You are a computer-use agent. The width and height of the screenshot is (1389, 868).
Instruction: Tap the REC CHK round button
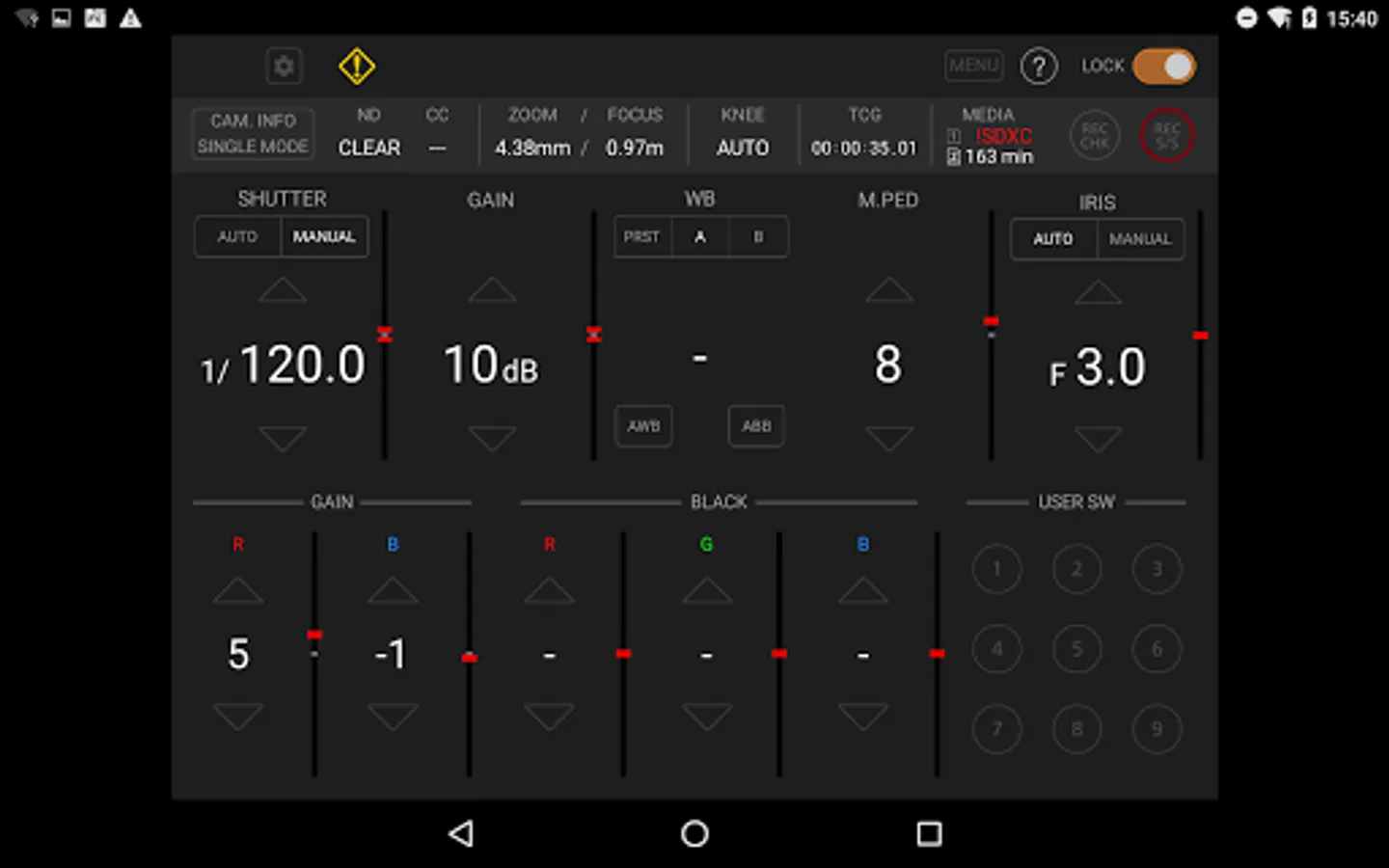point(1095,136)
